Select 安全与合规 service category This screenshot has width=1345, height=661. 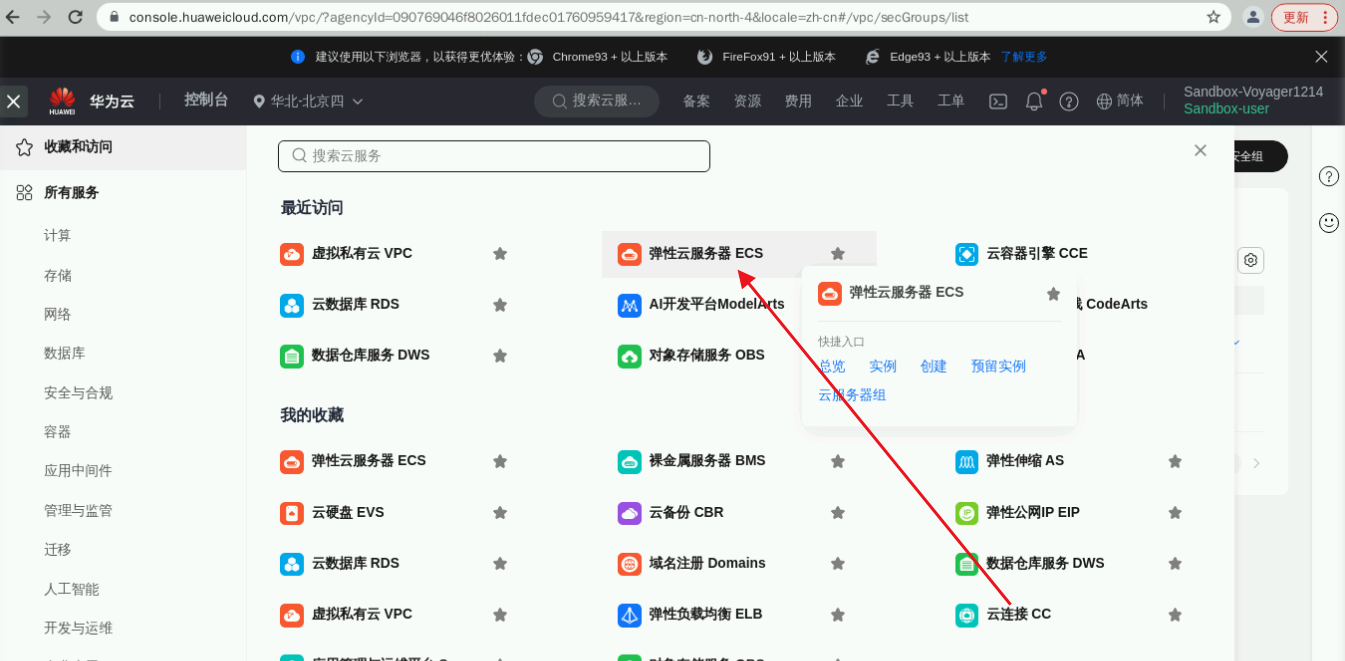(78, 393)
